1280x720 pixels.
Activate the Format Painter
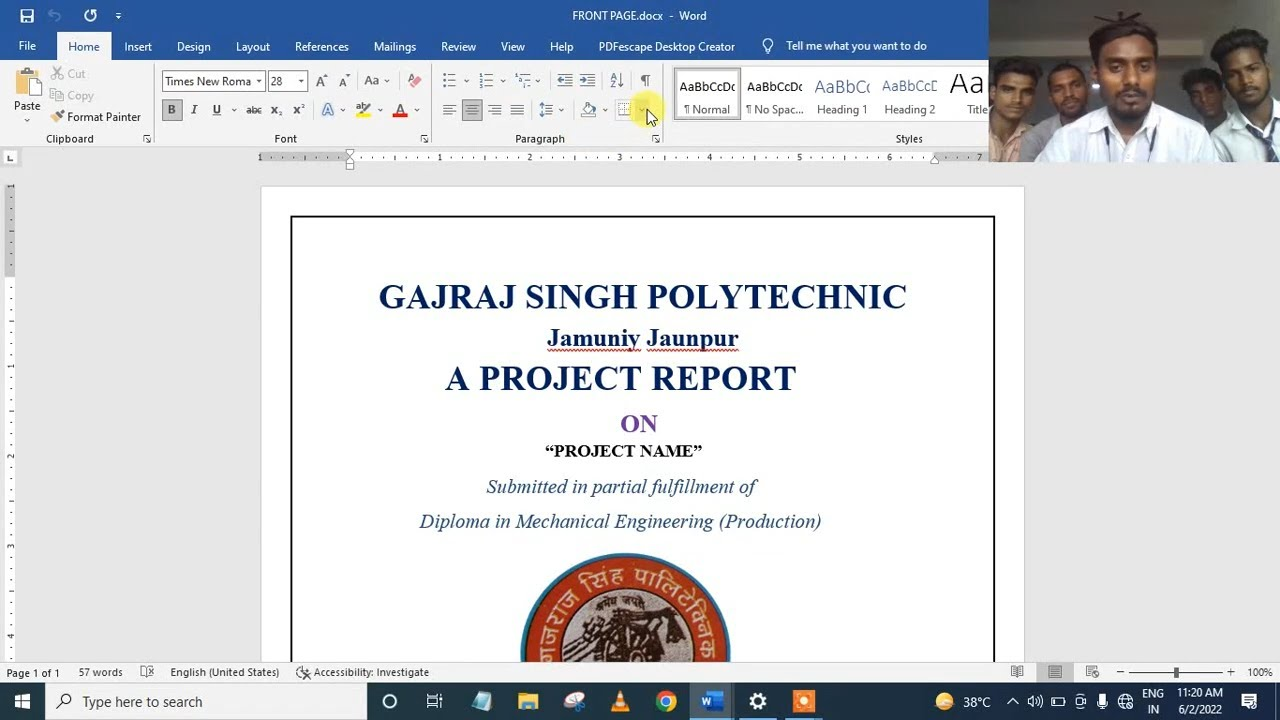(x=97, y=117)
